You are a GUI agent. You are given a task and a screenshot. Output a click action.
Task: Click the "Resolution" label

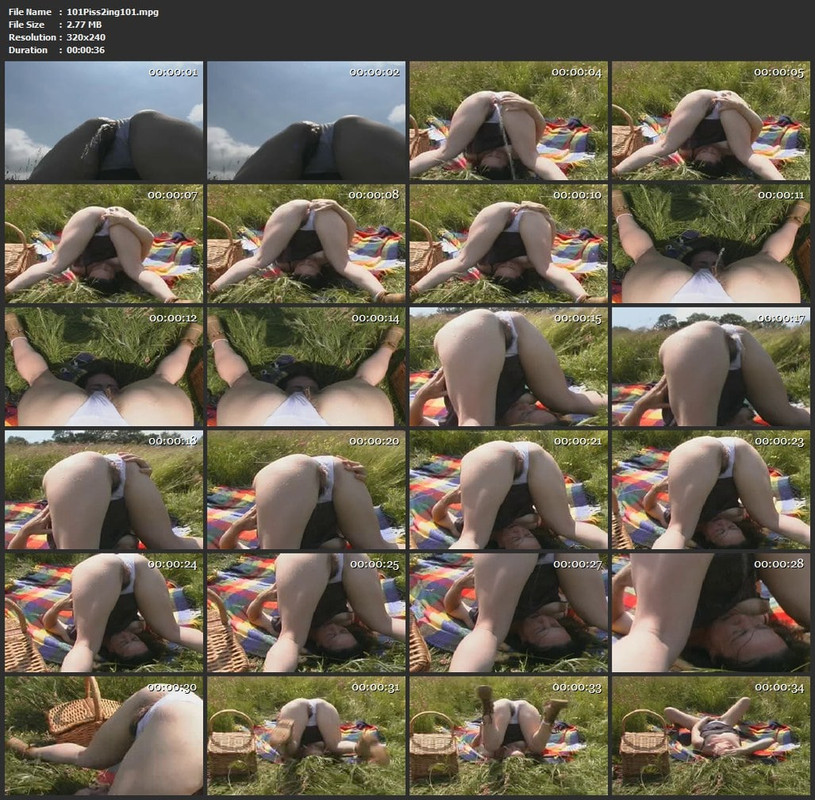tap(32, 37)
